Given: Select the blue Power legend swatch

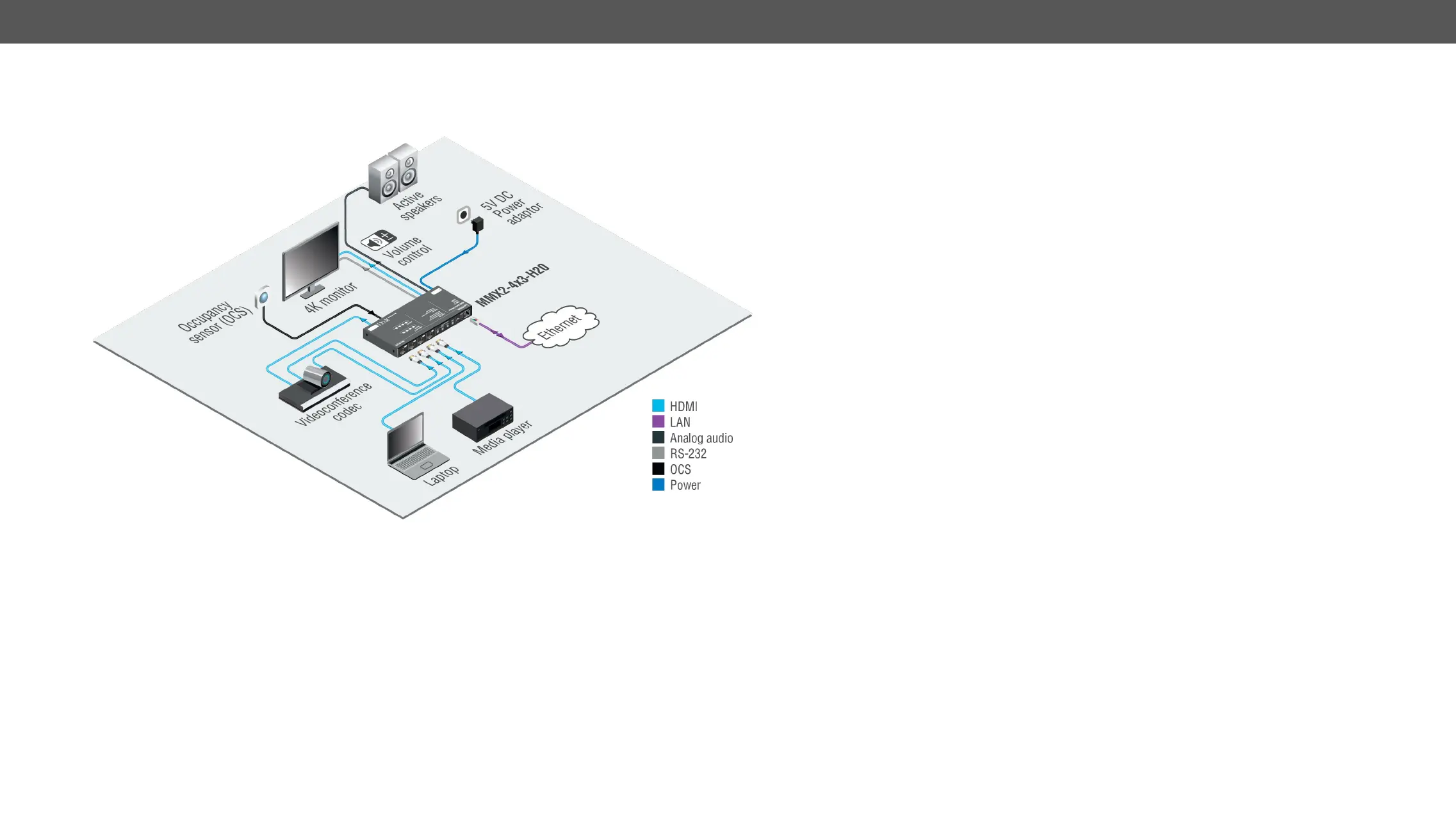Looking at the screenshot, I should pos(658,485).
